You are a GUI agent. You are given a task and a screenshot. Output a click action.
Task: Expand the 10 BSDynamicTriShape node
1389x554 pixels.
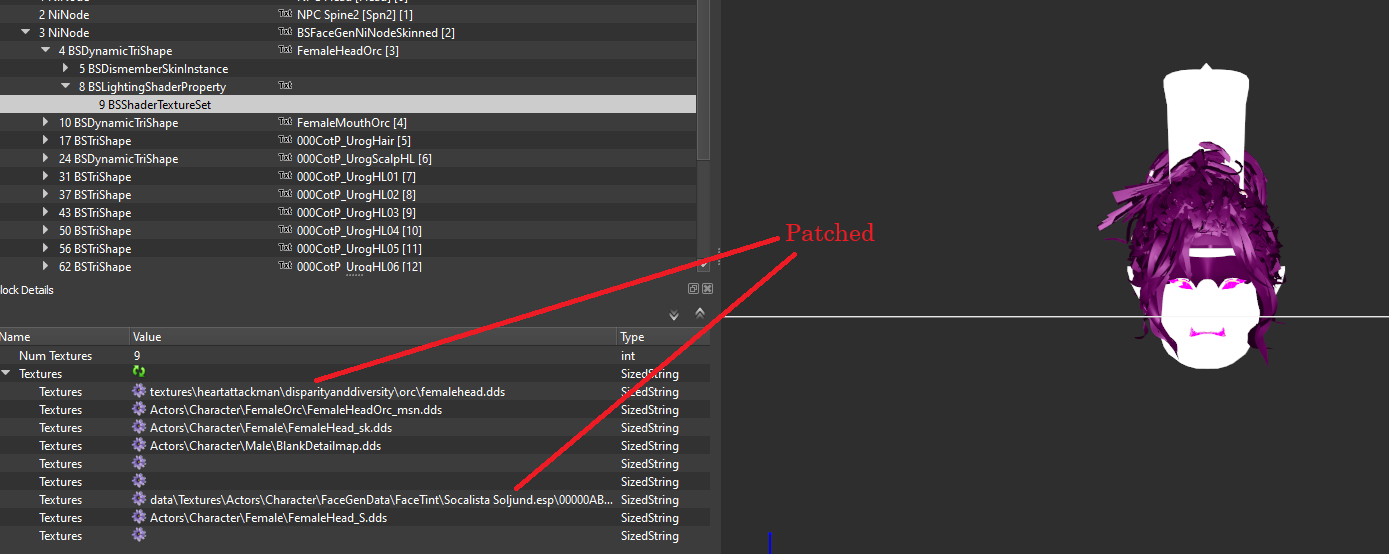(46, 123)
